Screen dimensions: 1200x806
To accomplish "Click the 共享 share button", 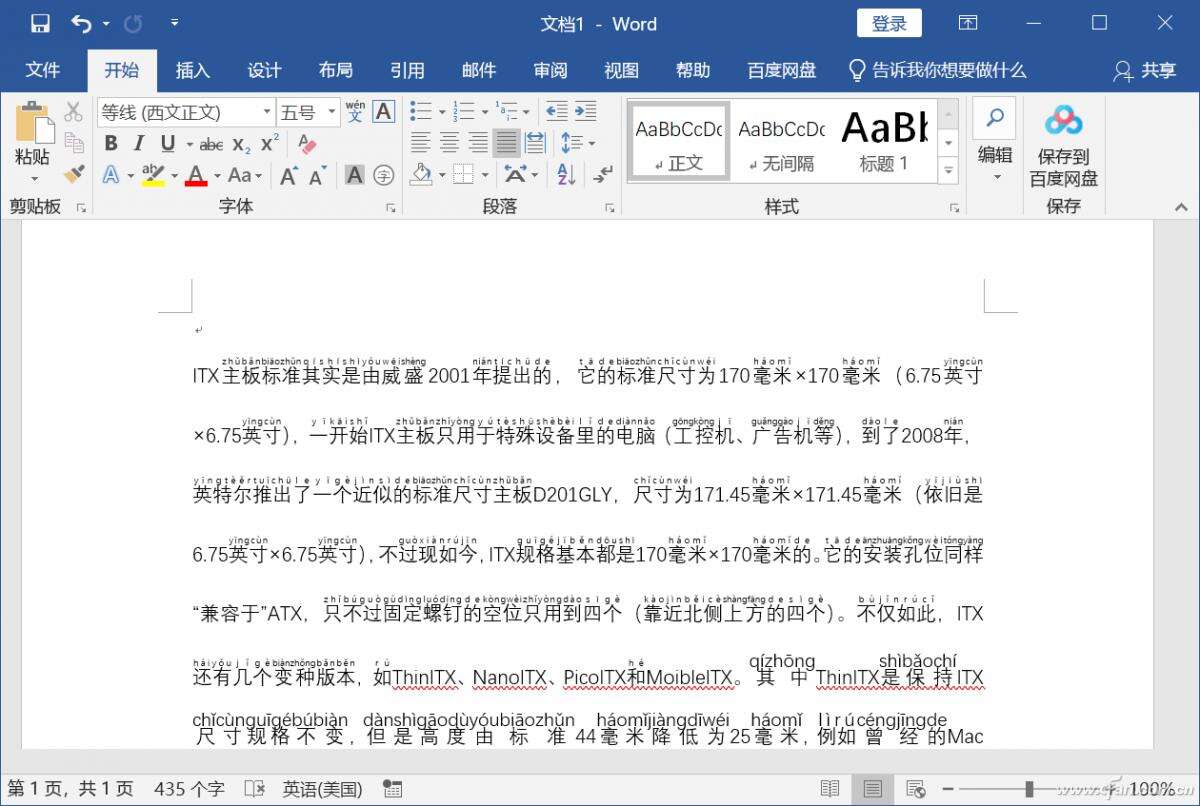I will click(x=1146, y=70).
